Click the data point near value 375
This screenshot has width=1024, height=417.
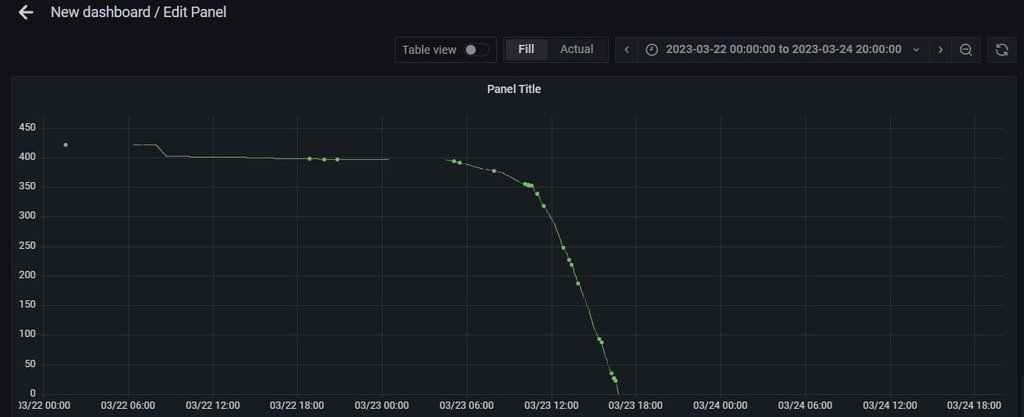pyautogui.click(x=494, y=171)
